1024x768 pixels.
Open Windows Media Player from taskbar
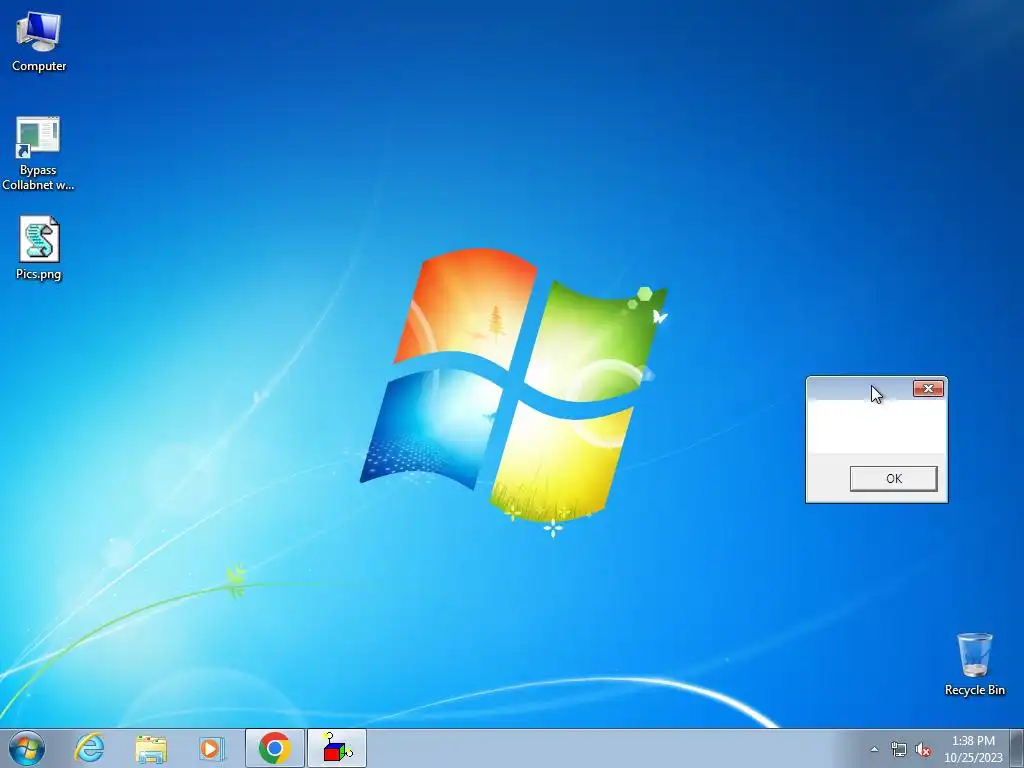(x=212, y=748)
